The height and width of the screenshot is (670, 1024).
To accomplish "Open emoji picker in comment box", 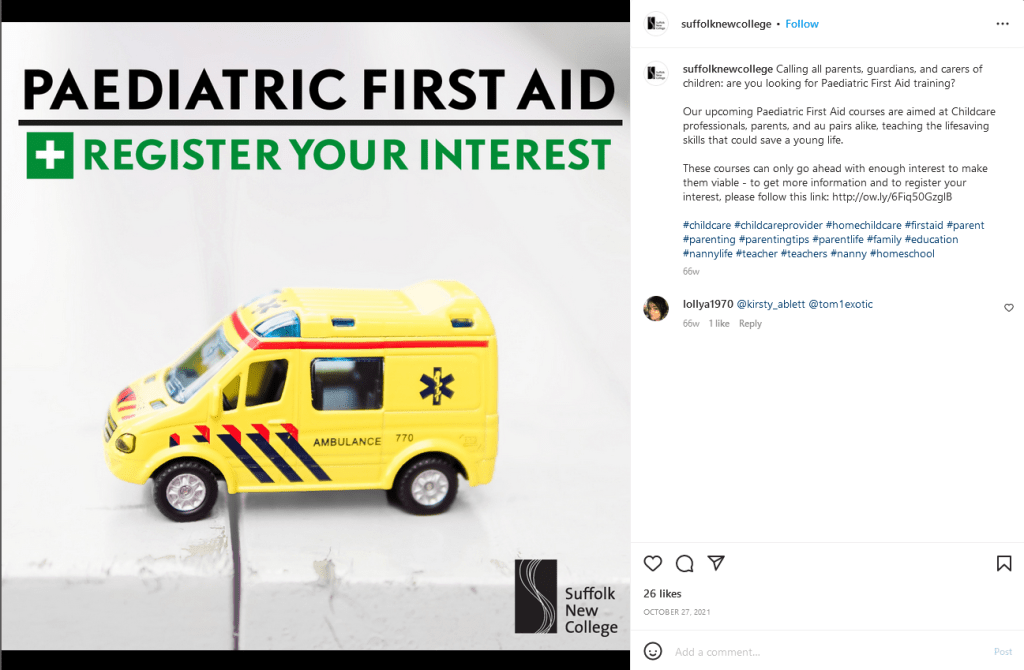I will pos(652,651).
